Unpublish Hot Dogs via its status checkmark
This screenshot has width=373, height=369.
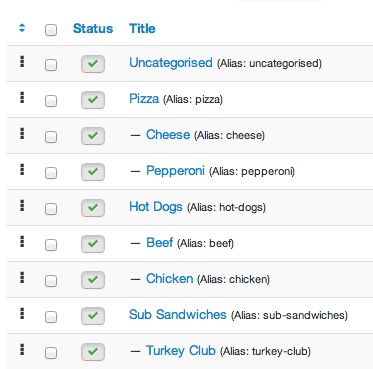pyautogui.click(x=93, y=208)
